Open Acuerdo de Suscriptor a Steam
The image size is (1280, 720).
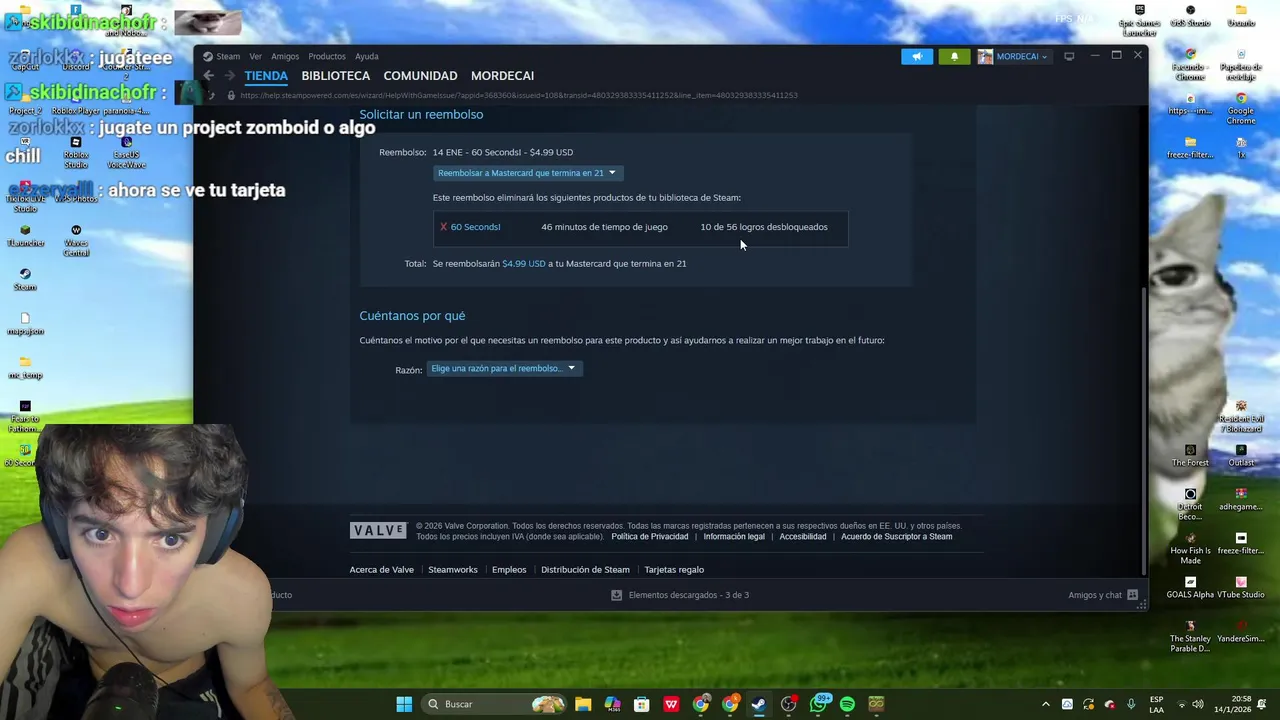(897, 537)
